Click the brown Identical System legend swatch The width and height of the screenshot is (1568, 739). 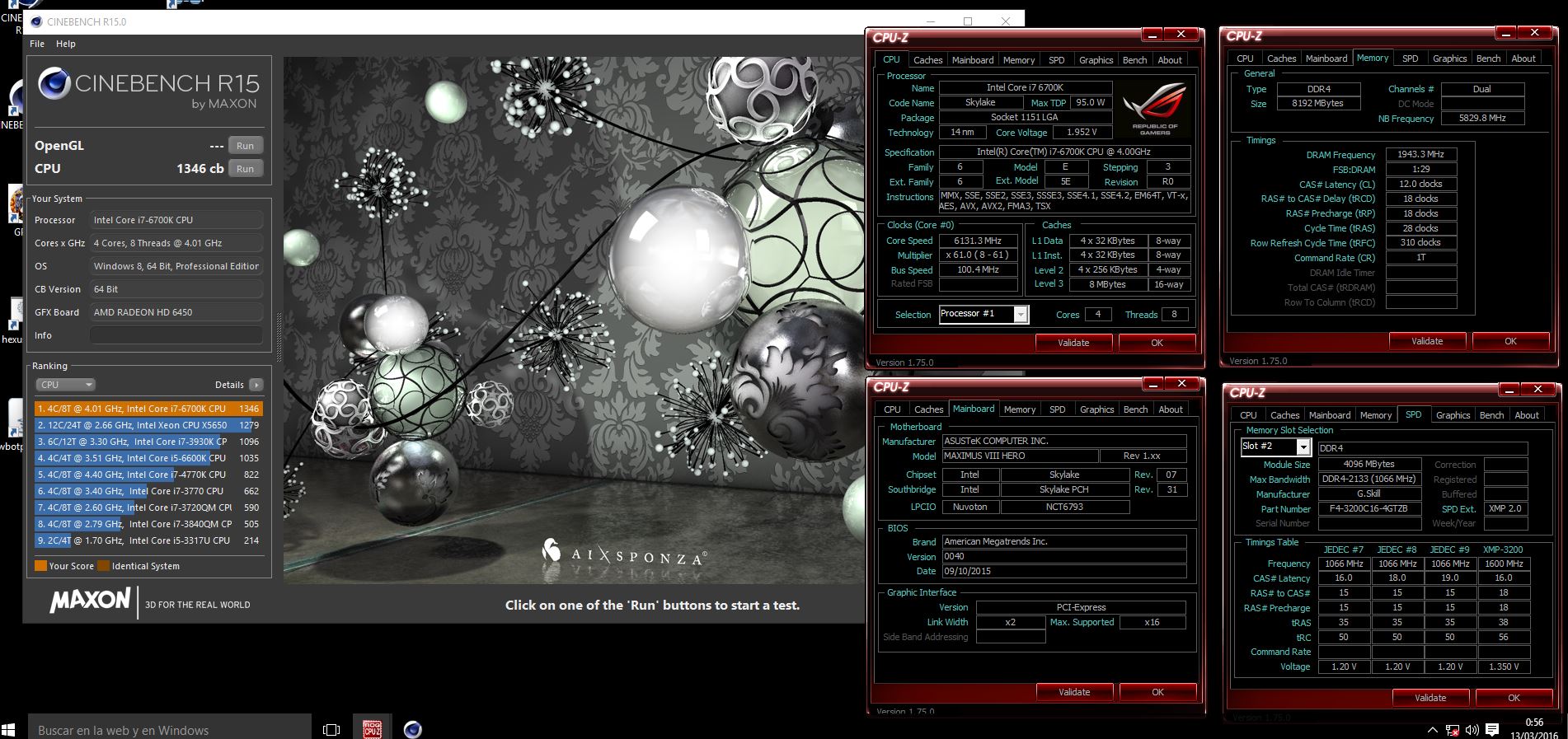click(x=103, y=566)
